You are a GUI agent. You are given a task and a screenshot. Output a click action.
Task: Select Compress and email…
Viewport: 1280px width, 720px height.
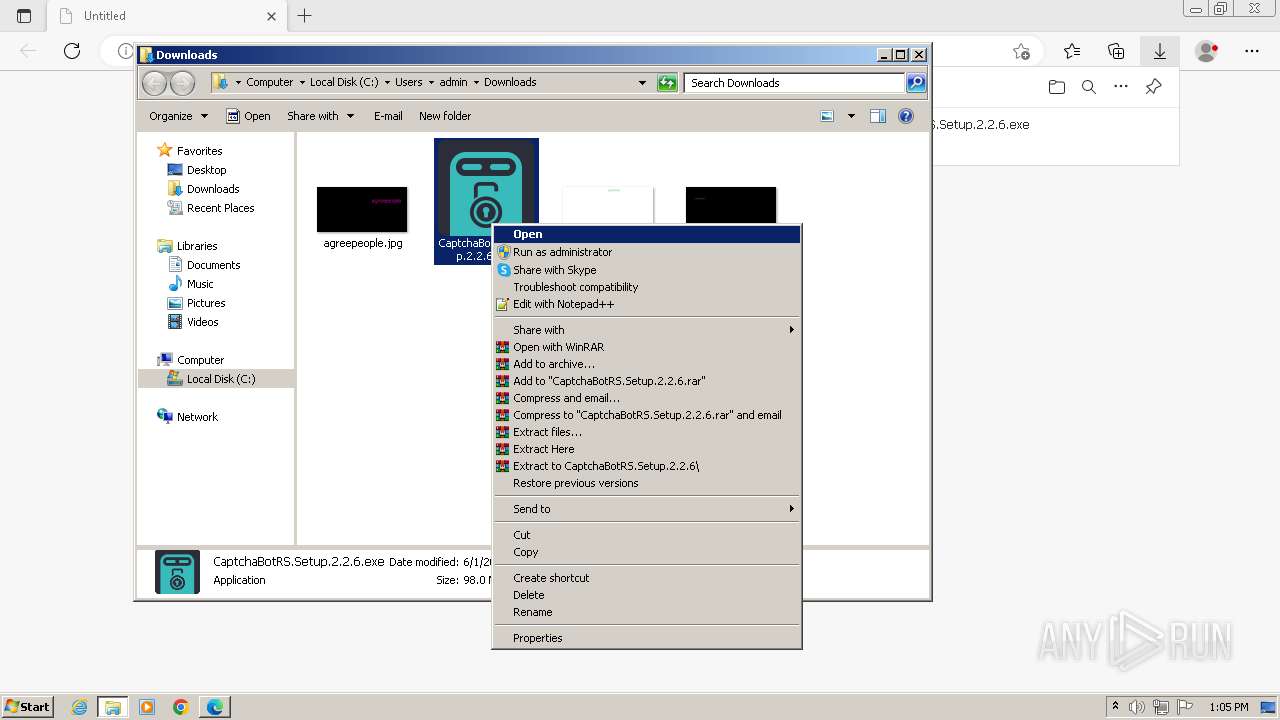[x=646, y=398]
